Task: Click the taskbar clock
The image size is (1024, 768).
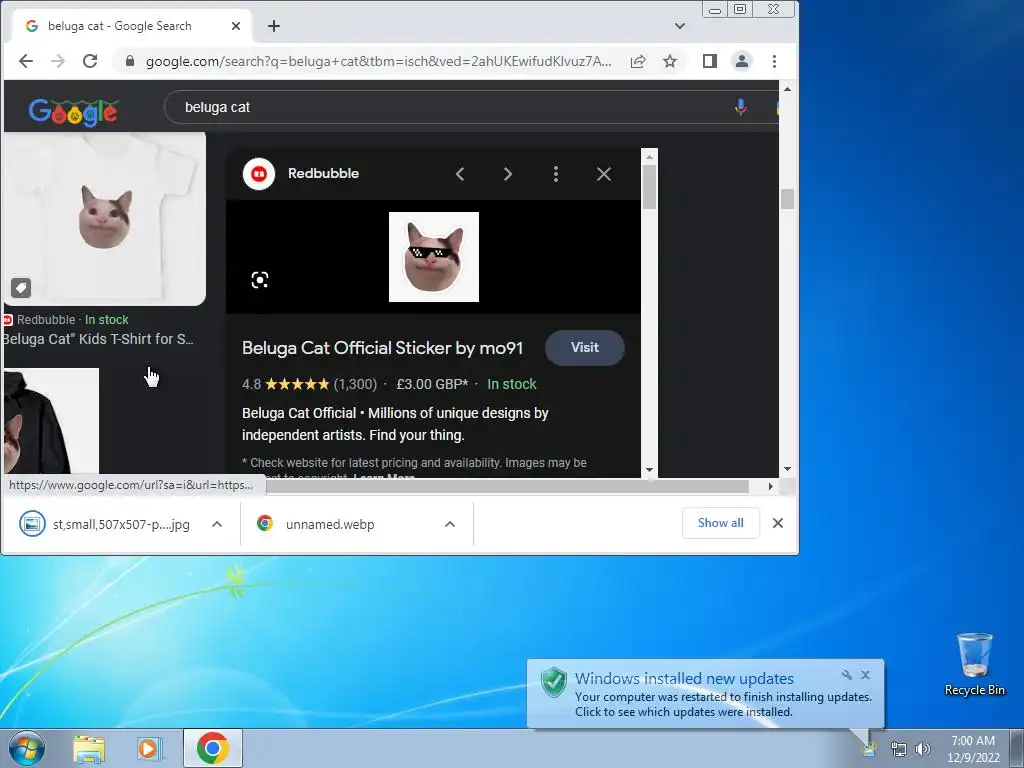Action: point(973,748)
